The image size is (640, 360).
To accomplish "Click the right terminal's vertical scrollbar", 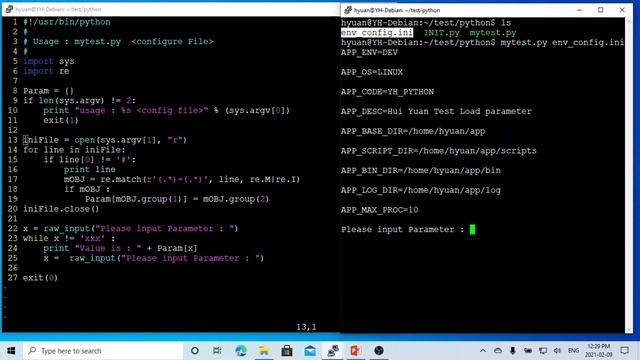I will [x=629, y=175].
